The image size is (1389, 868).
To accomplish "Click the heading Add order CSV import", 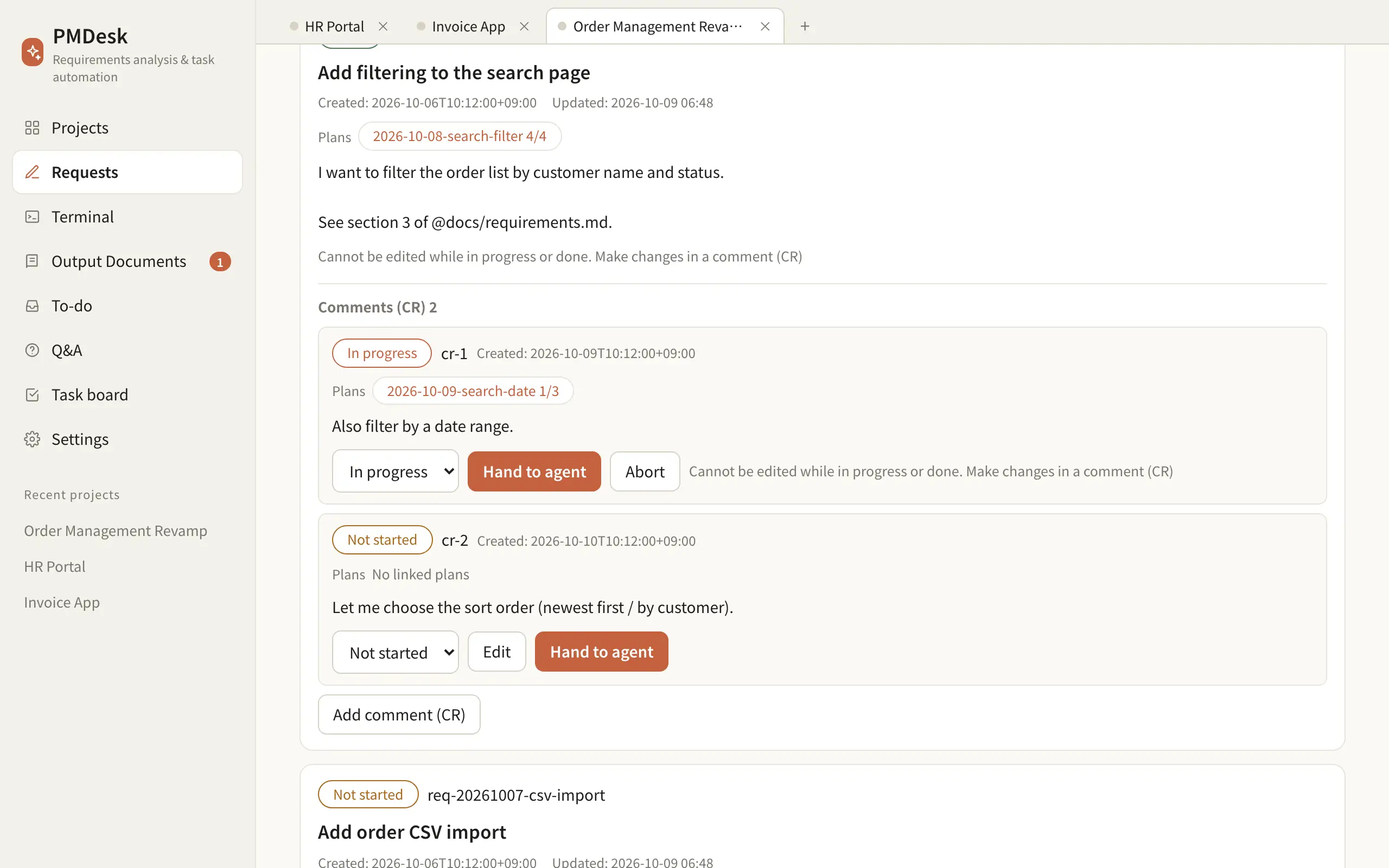I will [412, 832].
